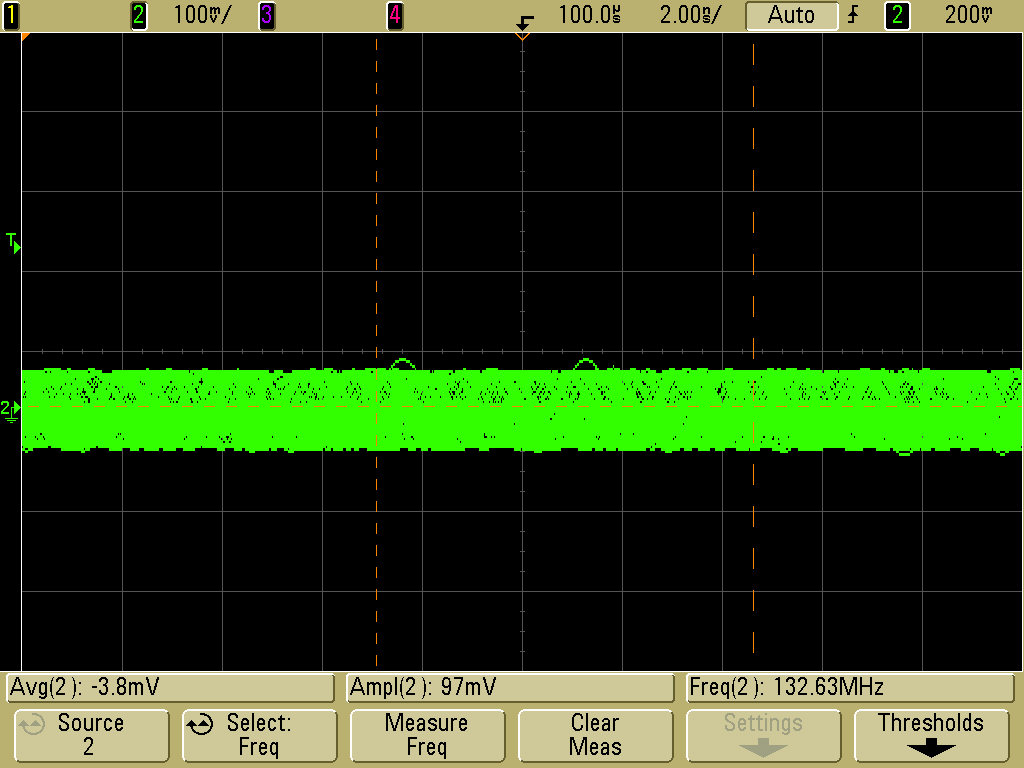
Task: Click the orange trigger position triangle on graticule
Action: coord(522,37)
